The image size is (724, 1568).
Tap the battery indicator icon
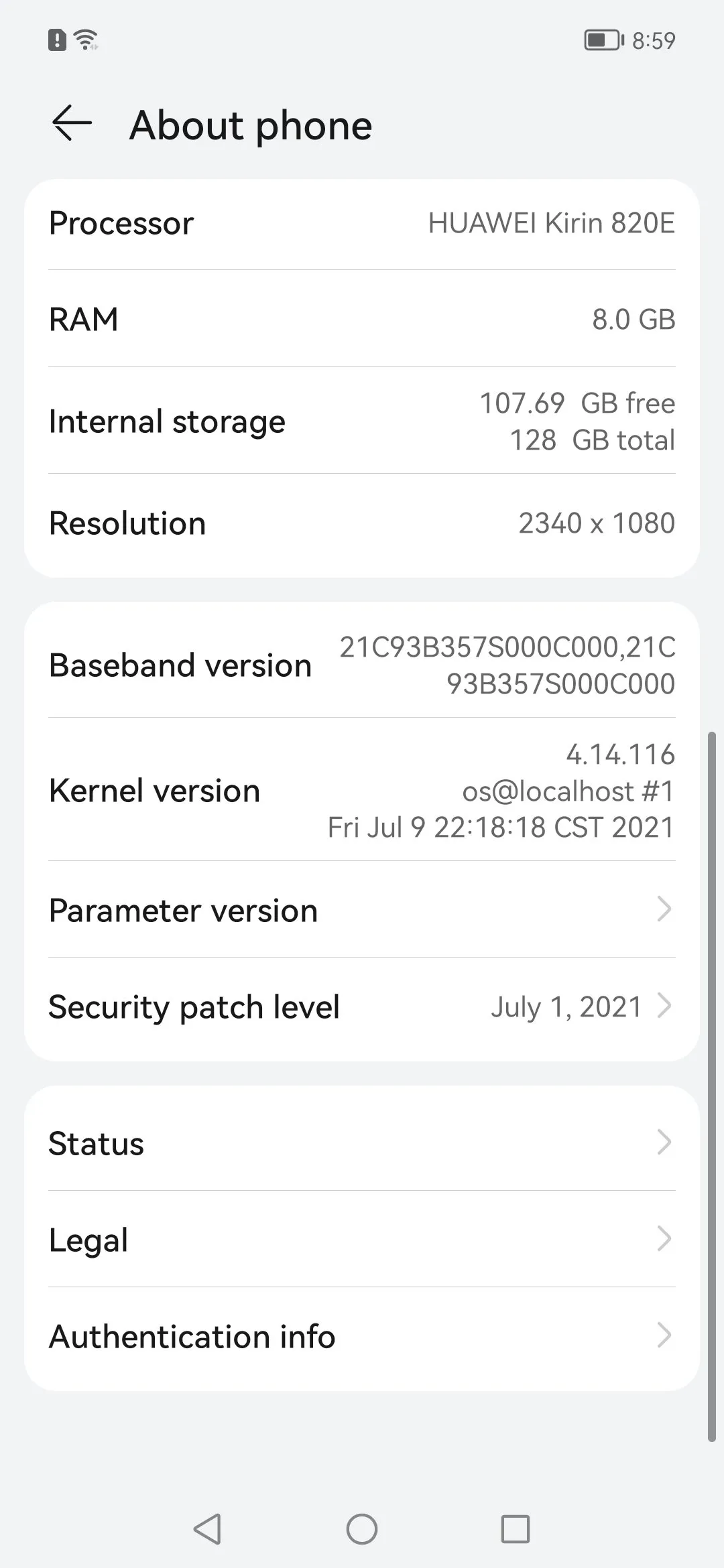tap(603, 40)
